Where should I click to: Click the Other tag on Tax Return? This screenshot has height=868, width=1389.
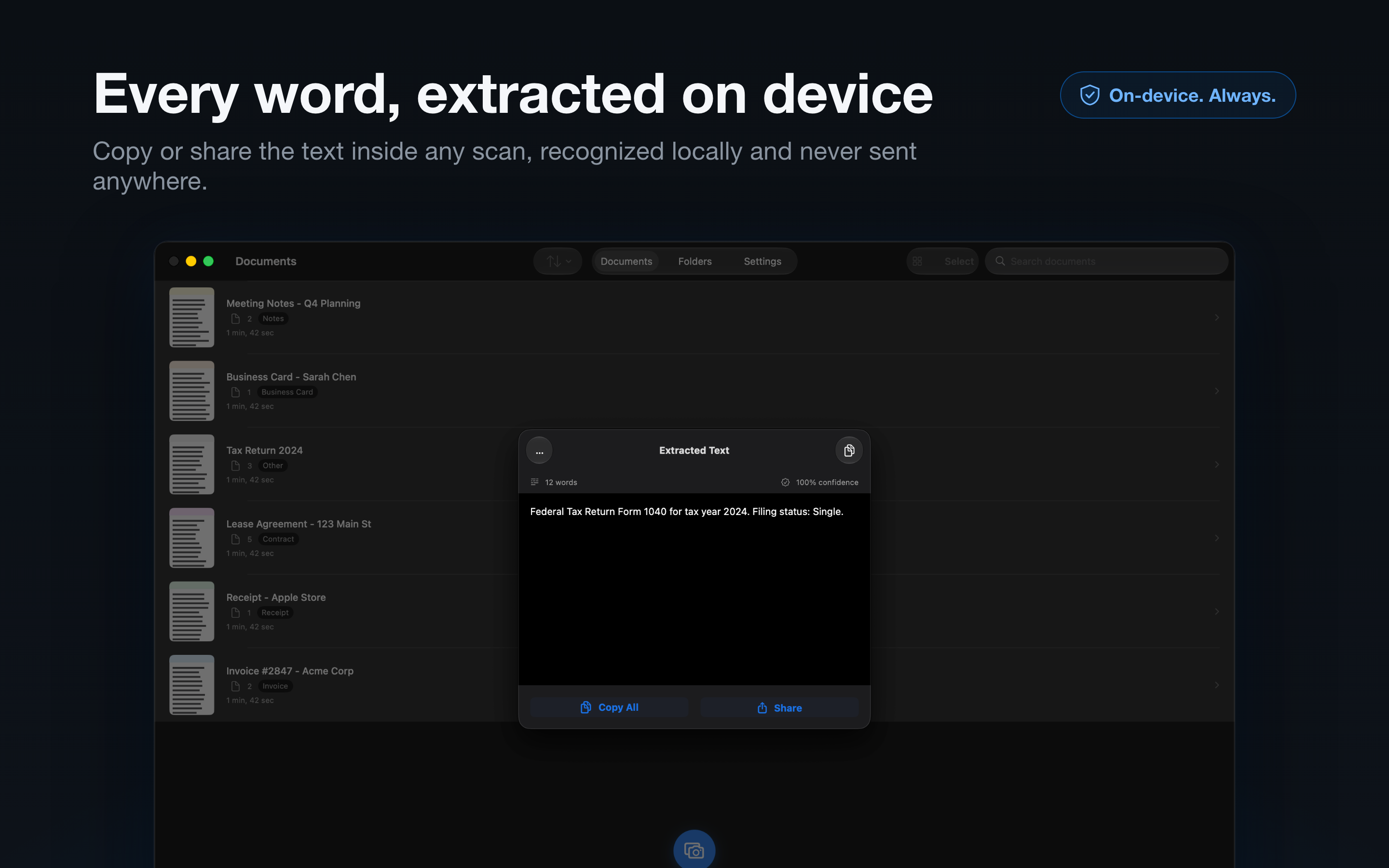coord(272,465)
